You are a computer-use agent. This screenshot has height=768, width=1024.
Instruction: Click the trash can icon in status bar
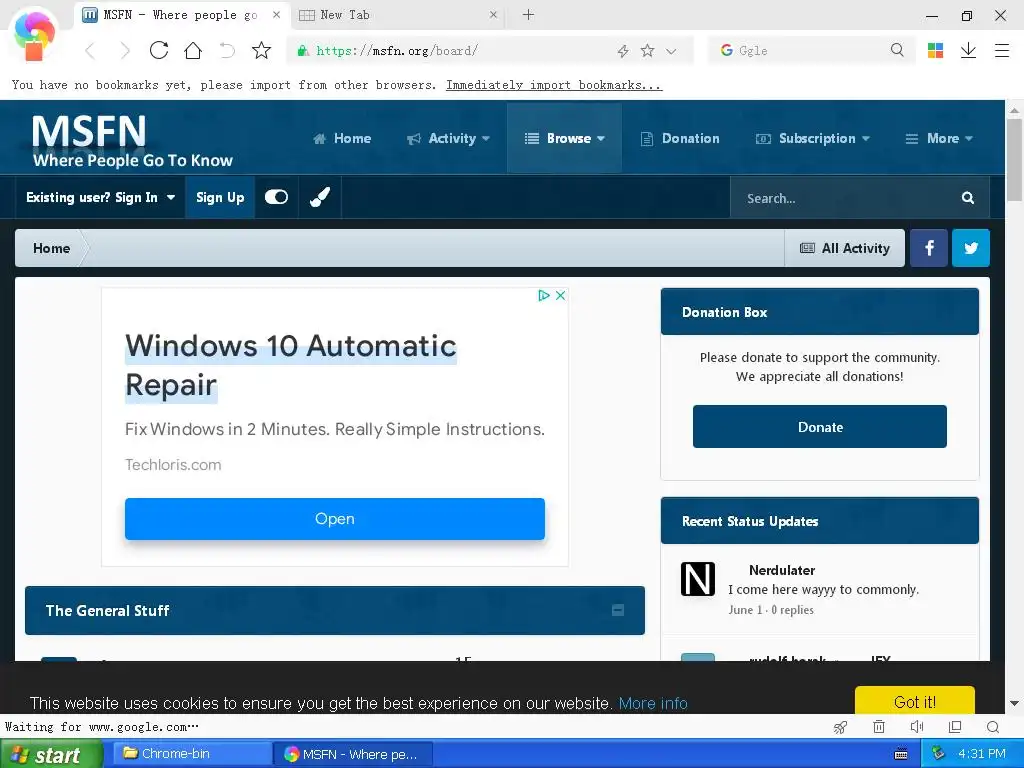point(879,726)
